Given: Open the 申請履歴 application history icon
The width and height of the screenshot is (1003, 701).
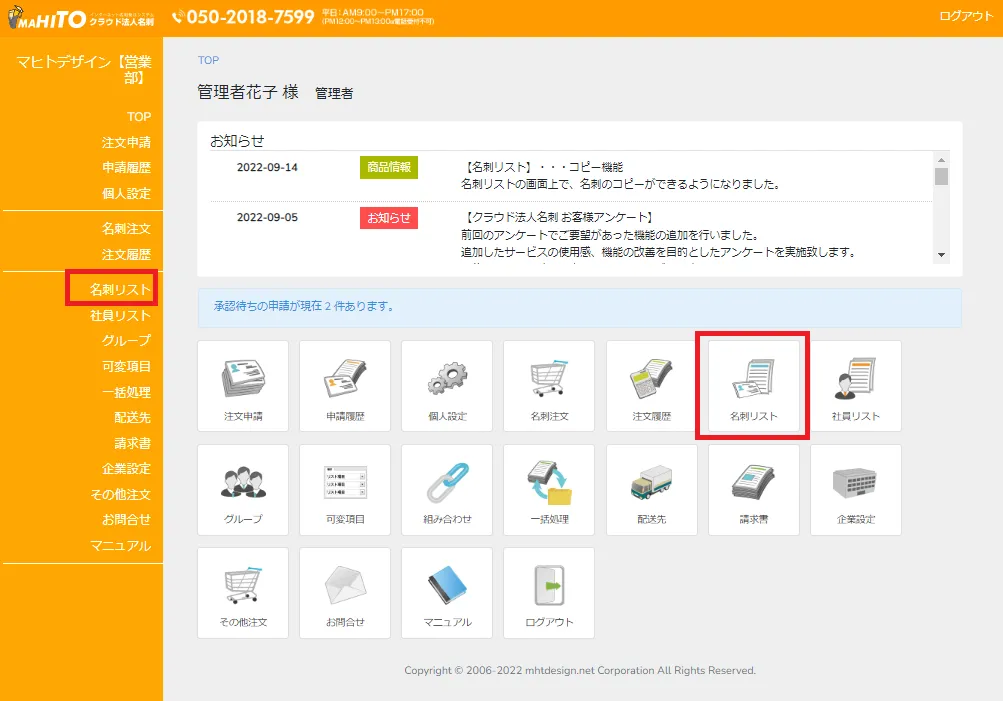Looking at the screenshot, I should (x=344, y=386).
